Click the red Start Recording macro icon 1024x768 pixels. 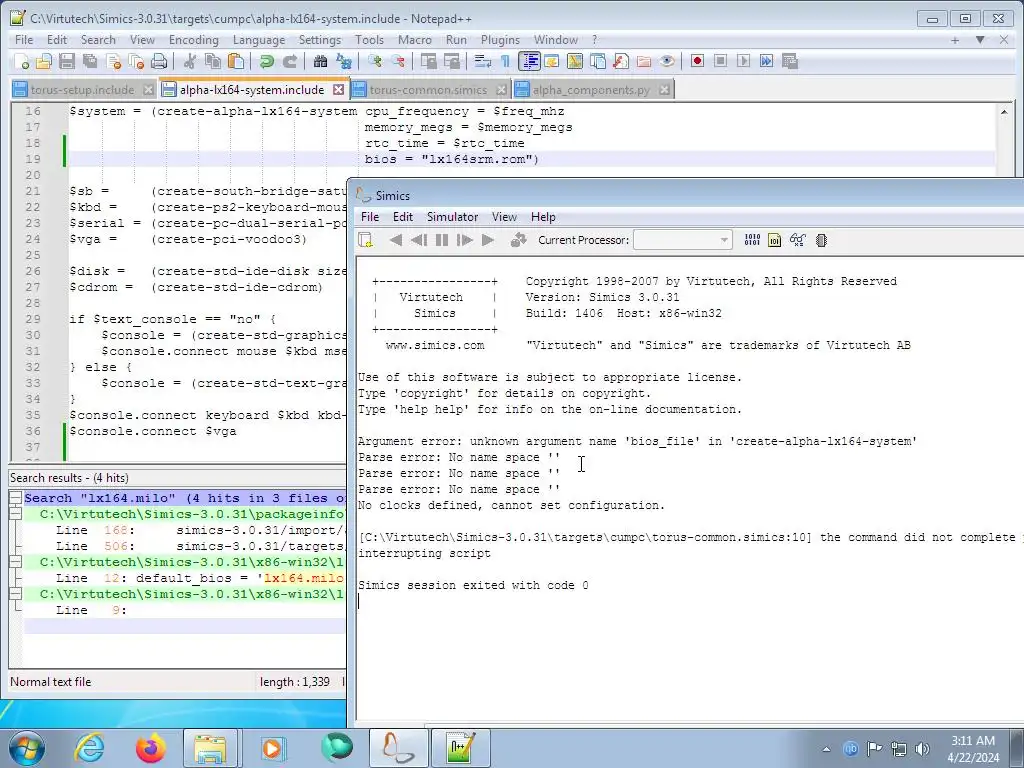(x=697, y=61)
